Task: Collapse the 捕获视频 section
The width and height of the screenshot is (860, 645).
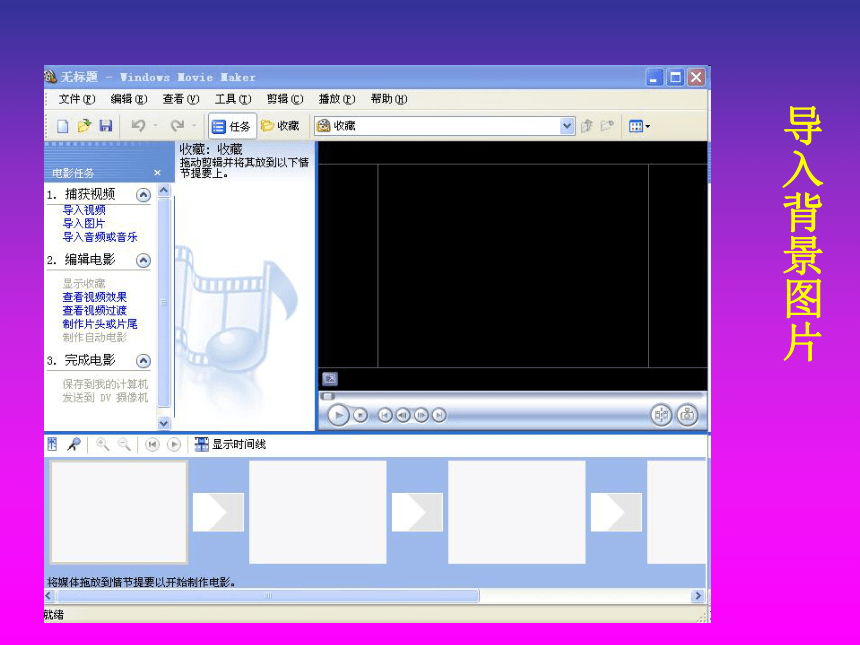Action: click(x=143, y=195)
